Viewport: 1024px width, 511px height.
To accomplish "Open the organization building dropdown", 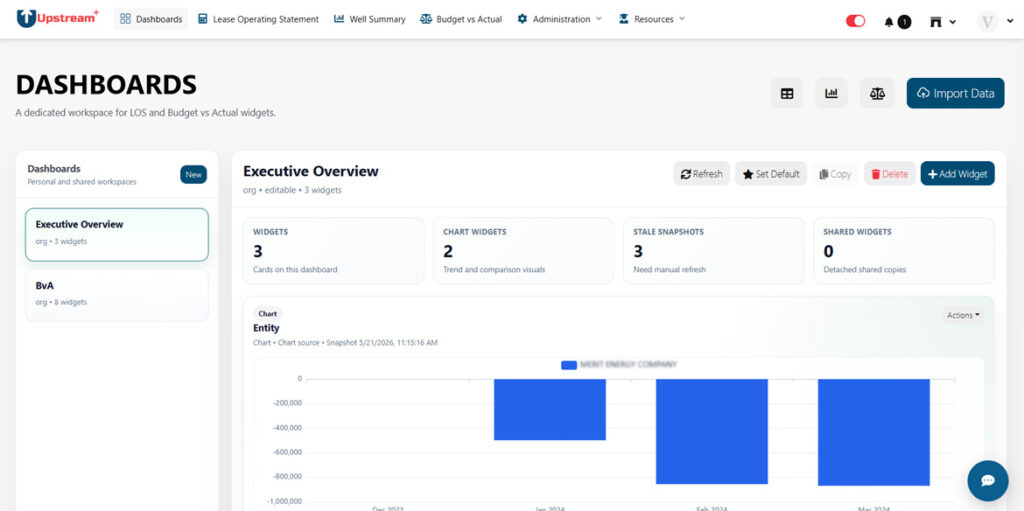I will coord(942,22).
